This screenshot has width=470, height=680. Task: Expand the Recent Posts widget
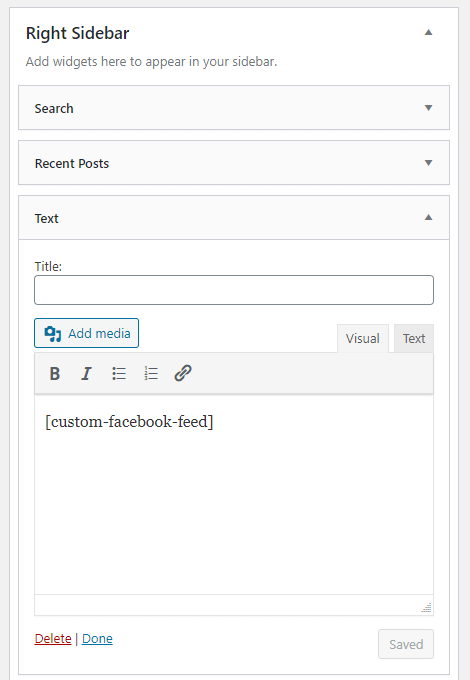pos(428,163)
